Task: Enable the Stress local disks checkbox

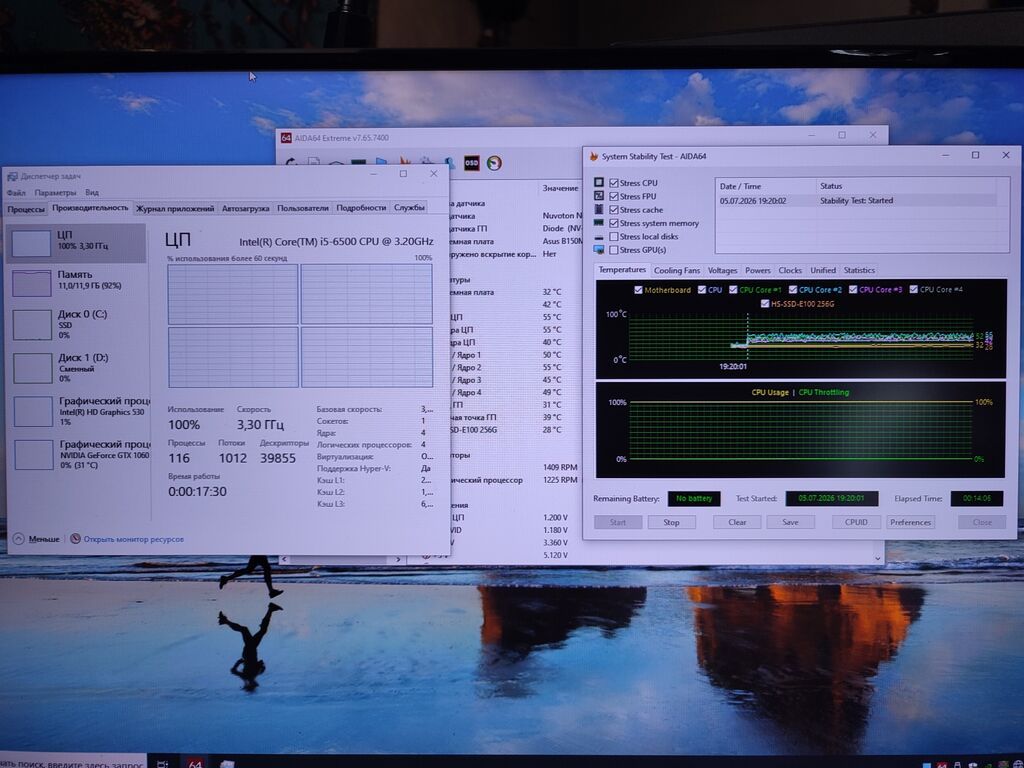Action: [614, 236]
